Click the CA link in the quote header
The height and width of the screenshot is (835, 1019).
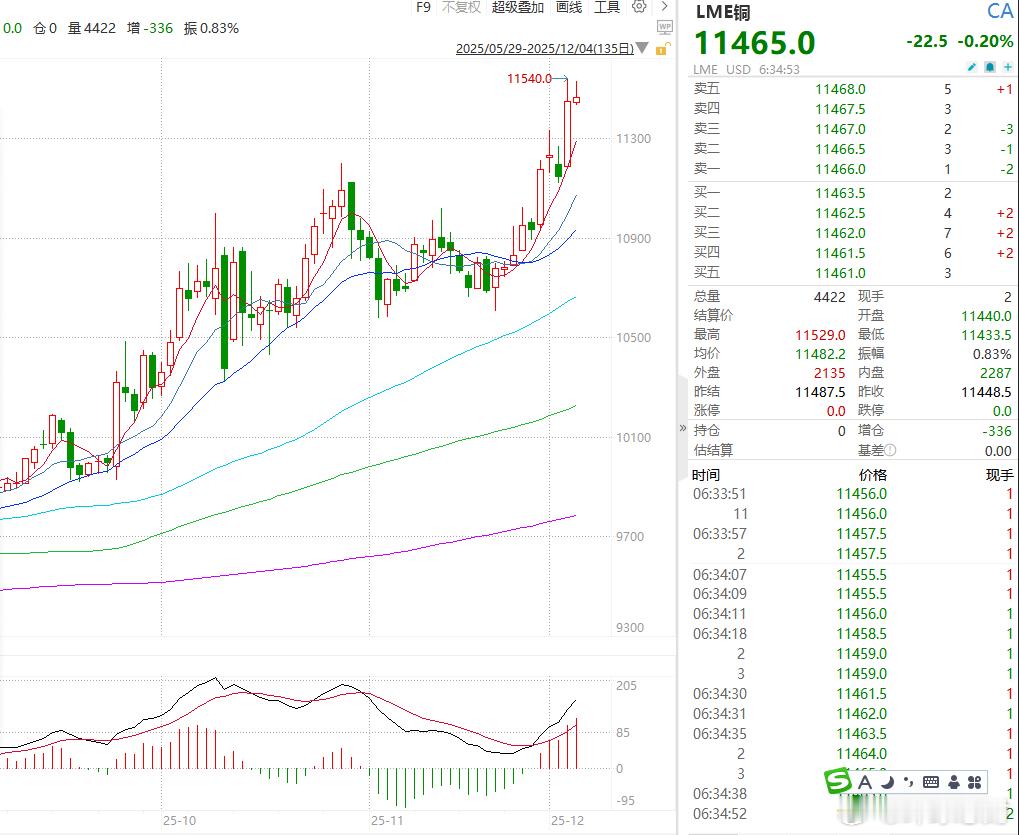tap(999, 12)
